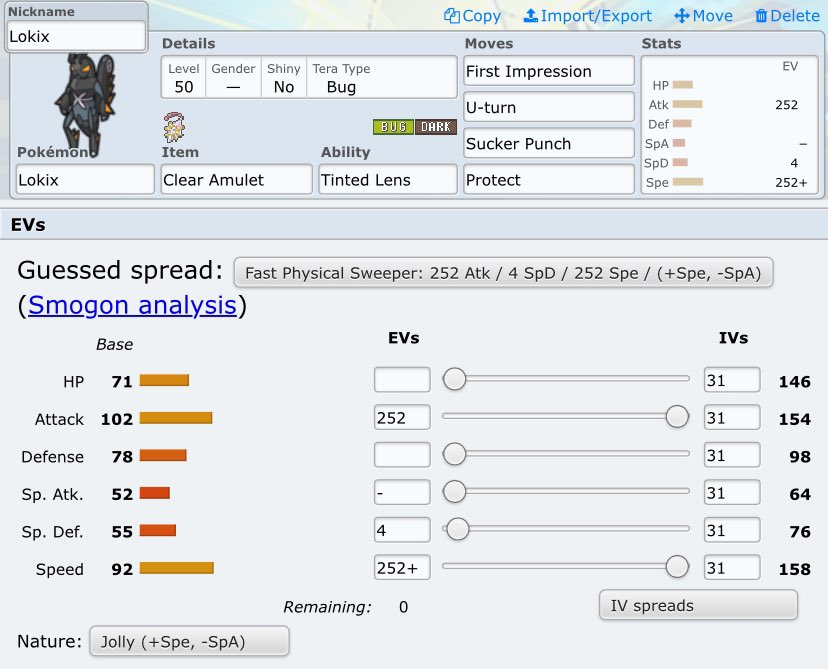Click the Defense total stat 98
Viewport: 828px width, 669px height.
(x=799, y=456)
